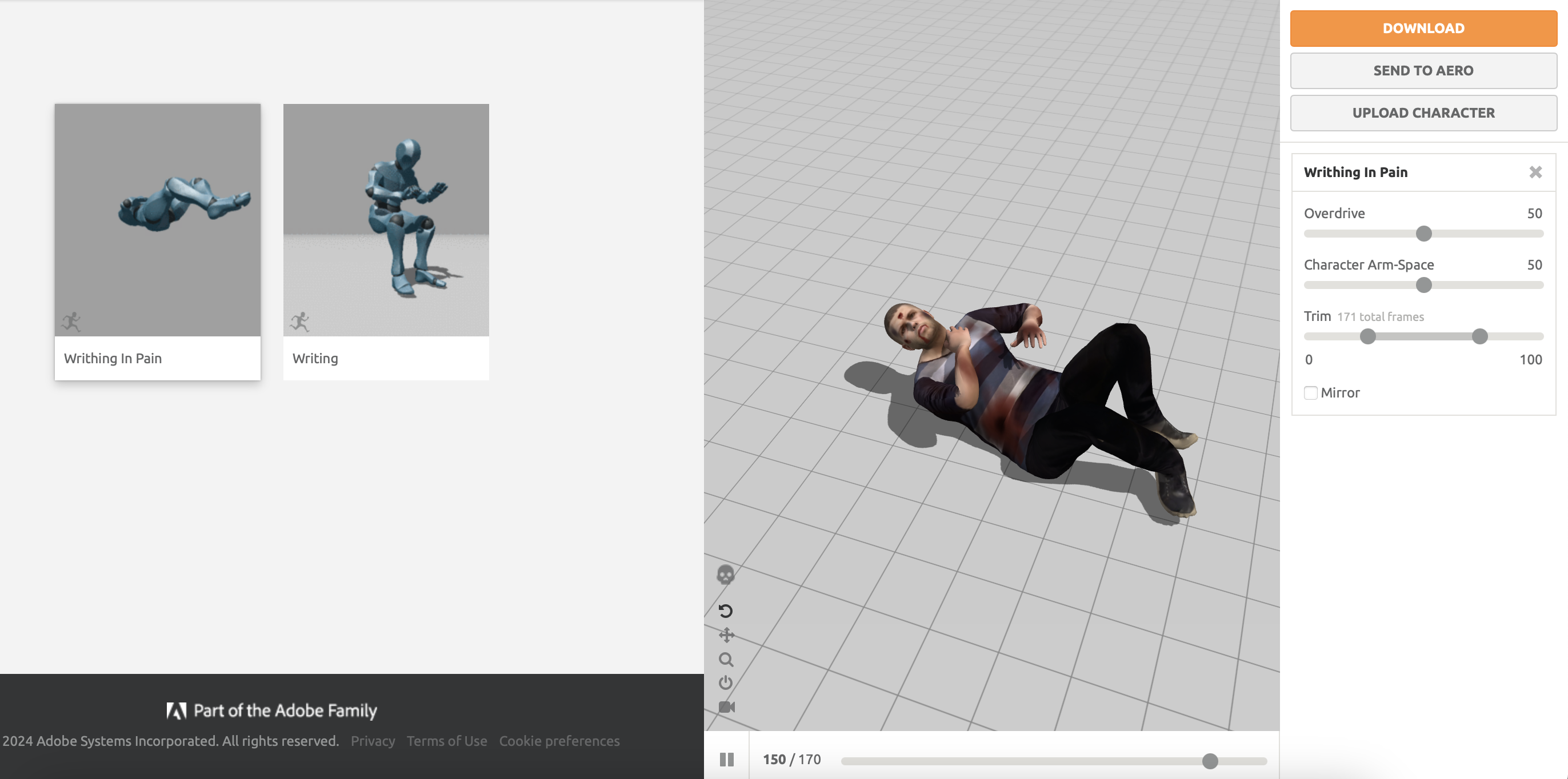Click the Overdrive slider handle
1568x779 pixels.
(1423, 234)
